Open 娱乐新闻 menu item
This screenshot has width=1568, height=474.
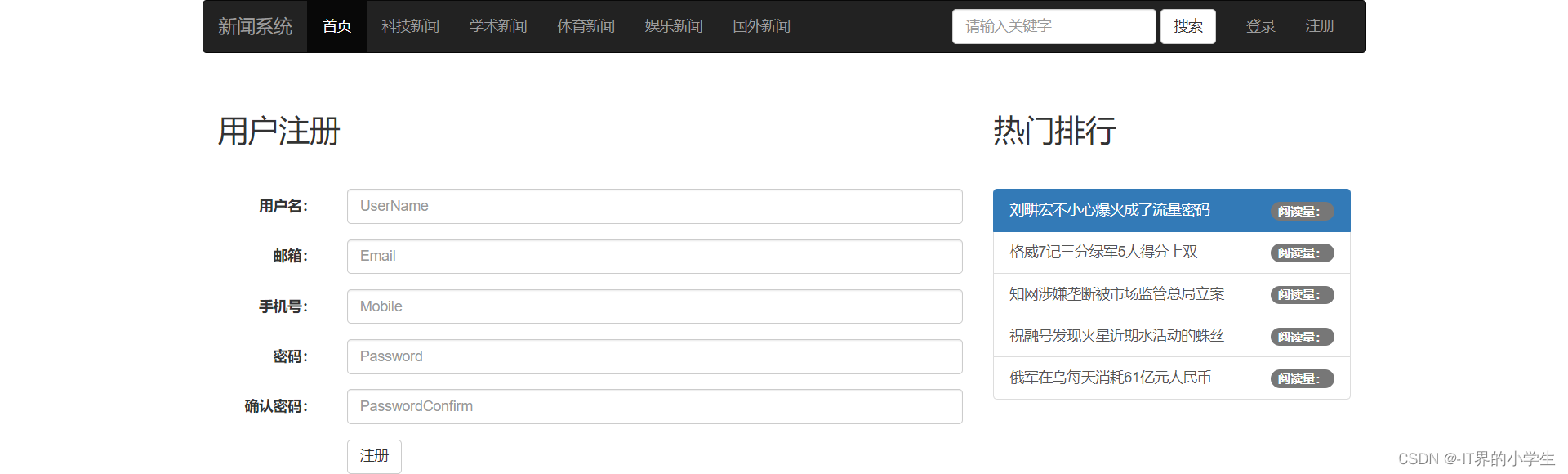coord(674,27)
